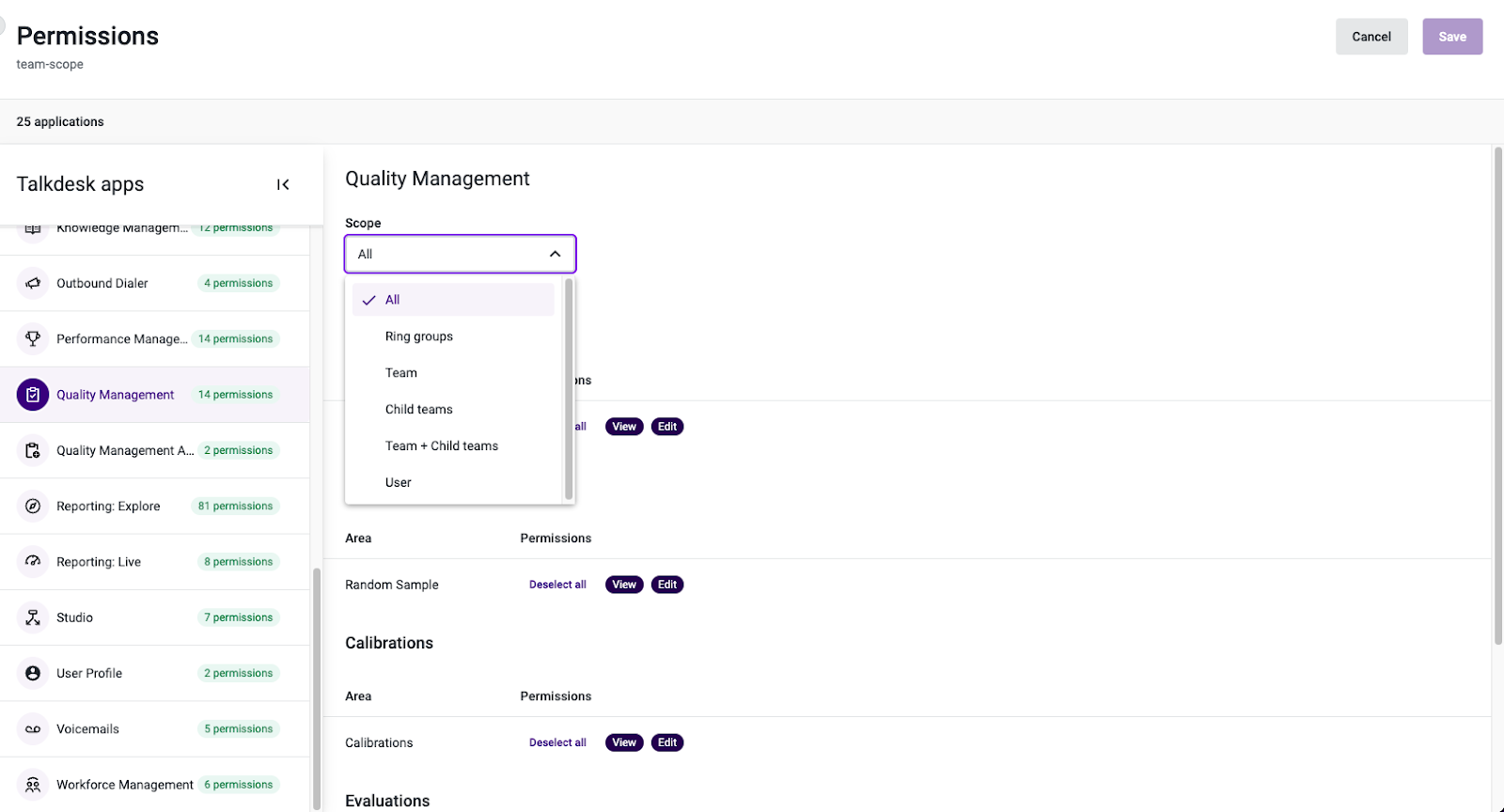Screen dimensions: 1504x812
Task: Click the 5 permissions badge for Voicemails
Action: [239, 728]
